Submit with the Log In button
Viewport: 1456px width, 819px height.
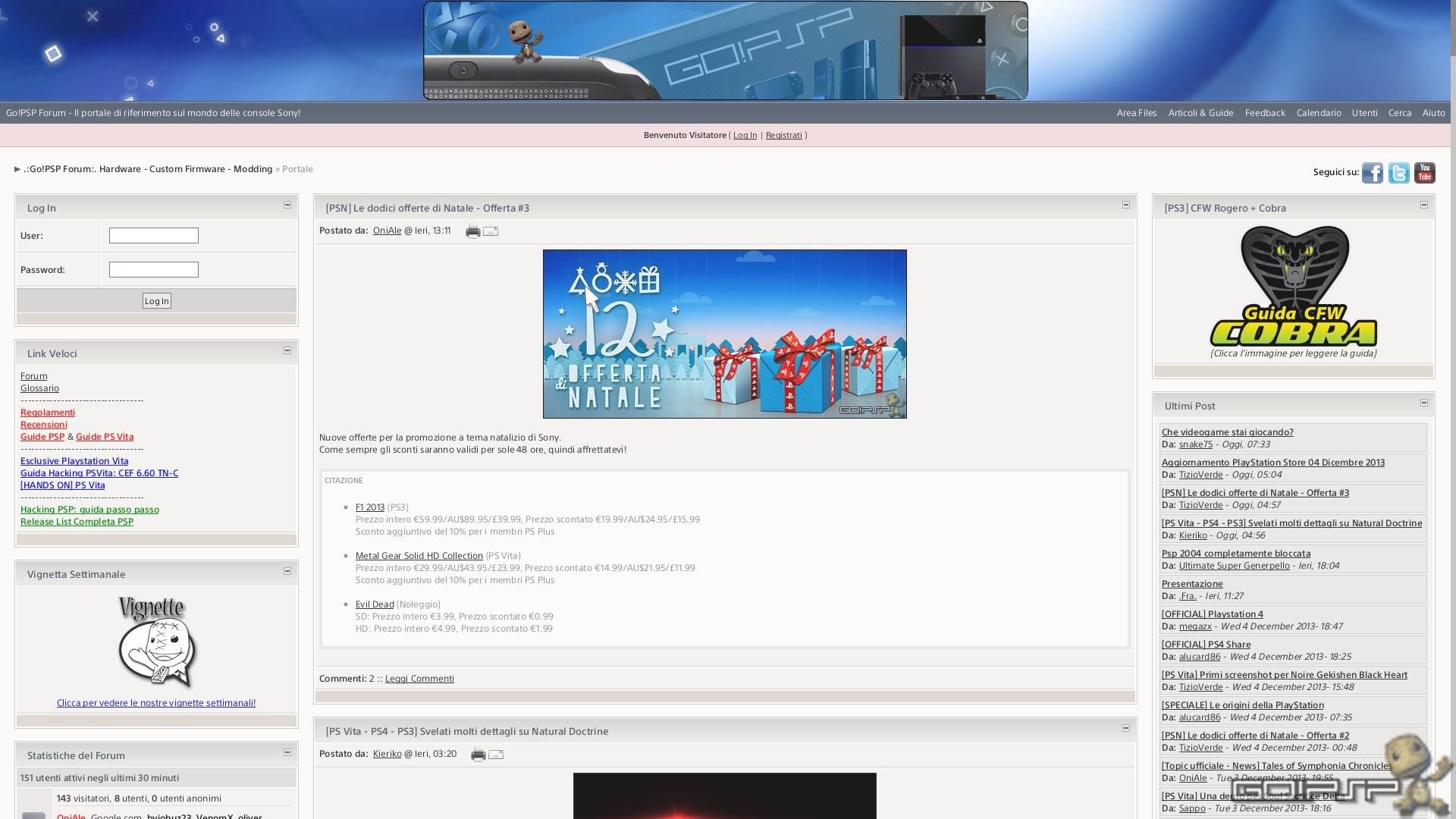tap(157, 301)
